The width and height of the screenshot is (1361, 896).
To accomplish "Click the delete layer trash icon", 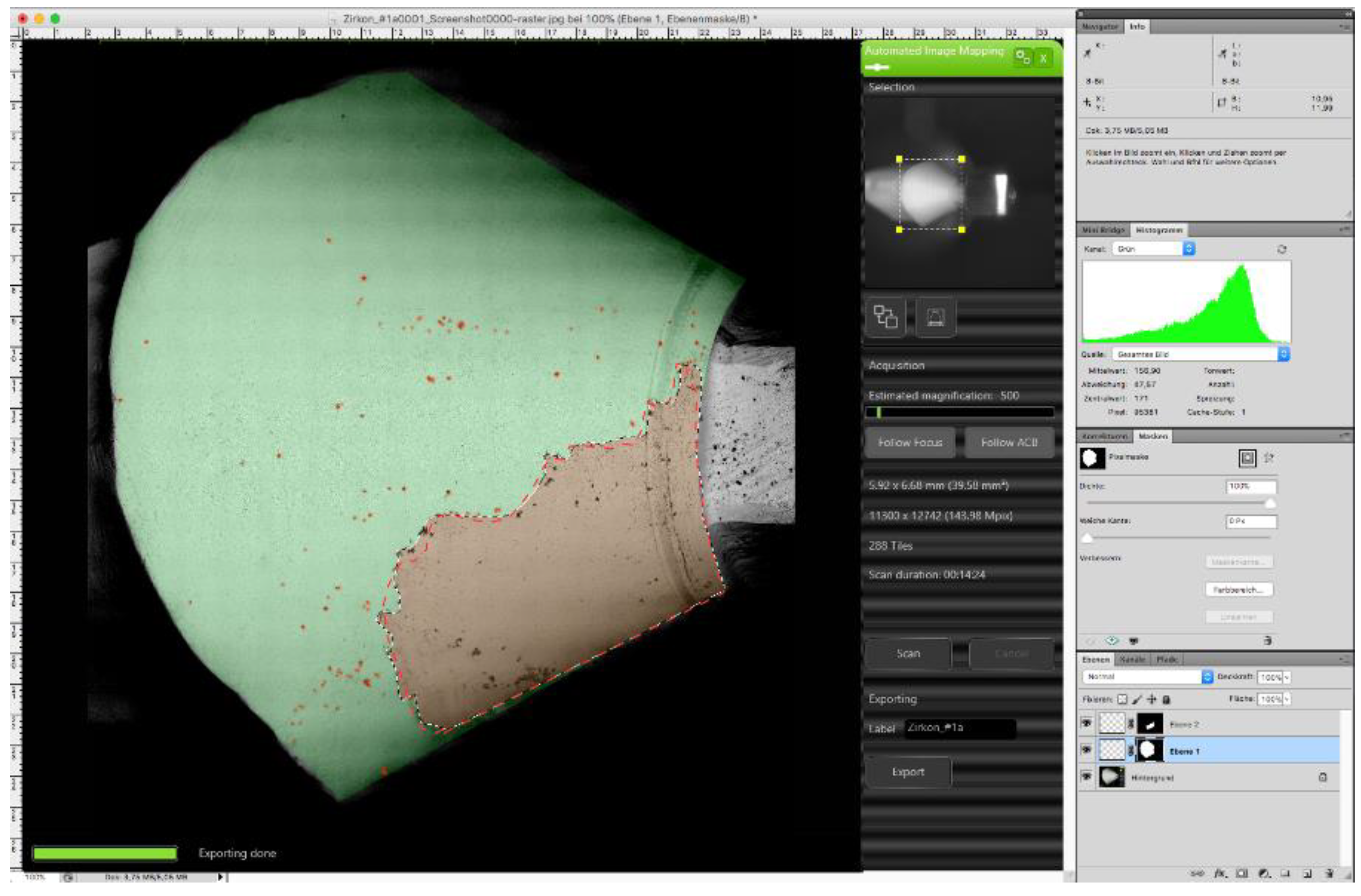I will pos(1330,874).
